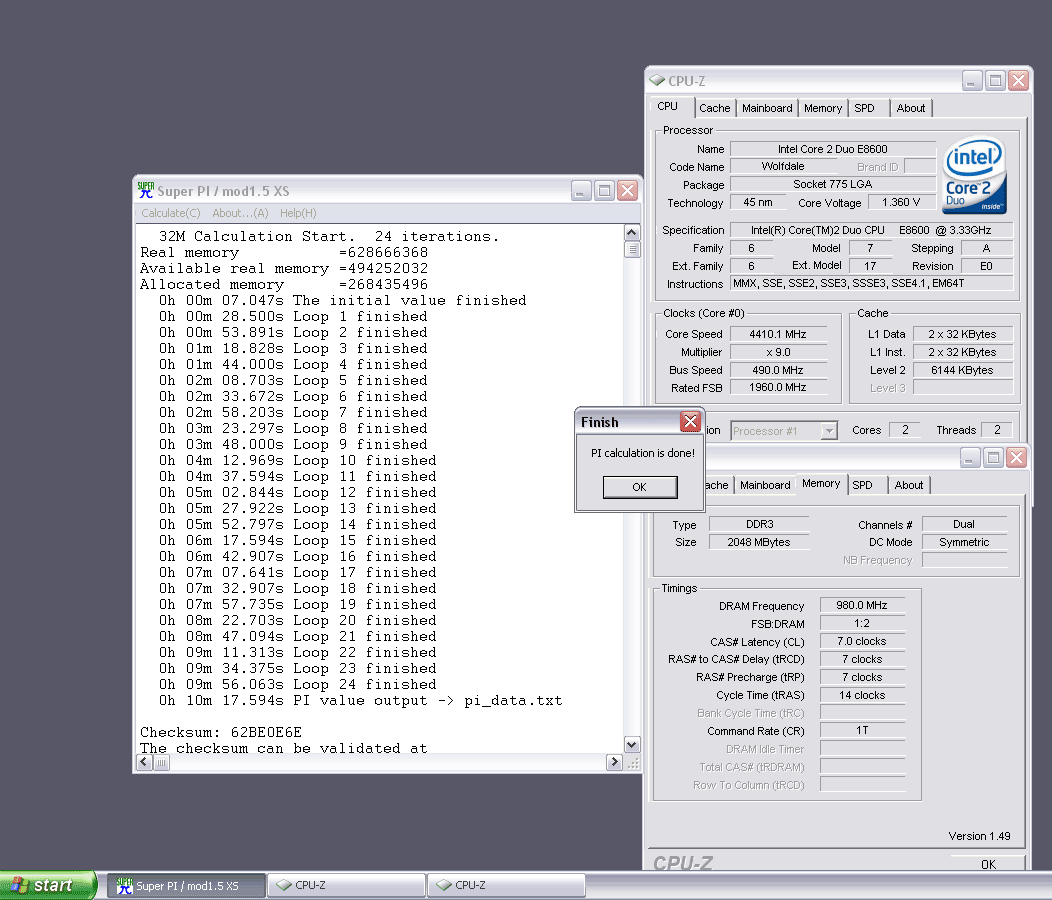Minimize the Super PI window
This screenshot has width=1052, height=900.
(581, 191)
